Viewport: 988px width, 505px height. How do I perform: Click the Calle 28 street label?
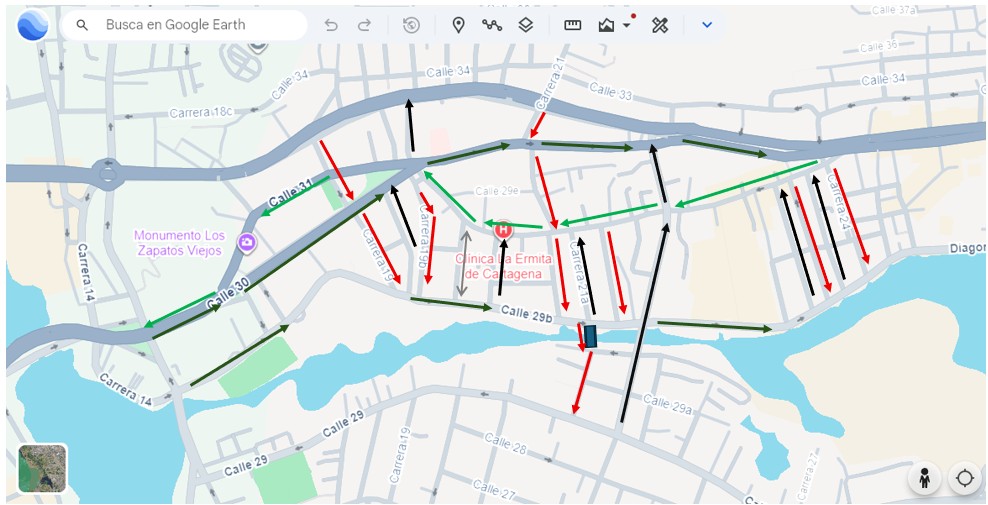tap(505, 443)
